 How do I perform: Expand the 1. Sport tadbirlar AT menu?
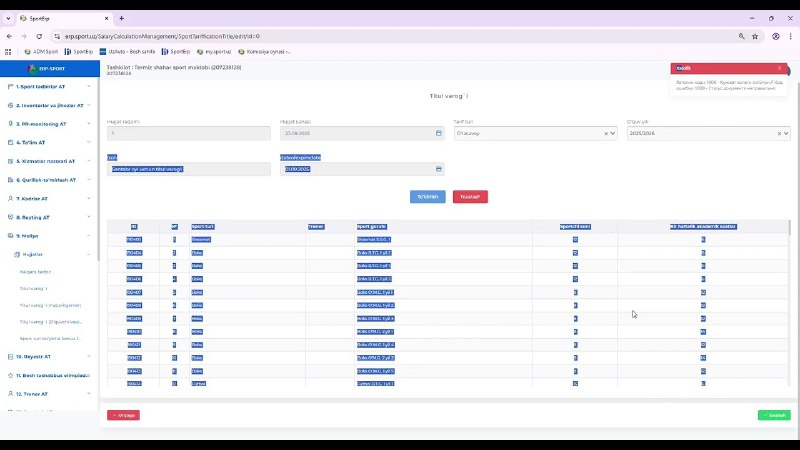pos(50,87)
